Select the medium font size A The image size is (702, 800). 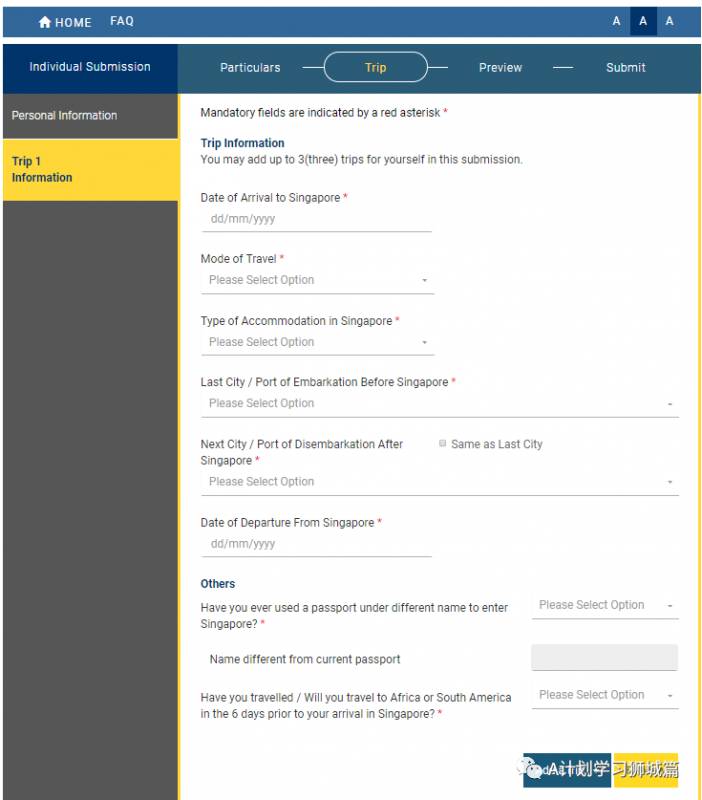[643, 21]
